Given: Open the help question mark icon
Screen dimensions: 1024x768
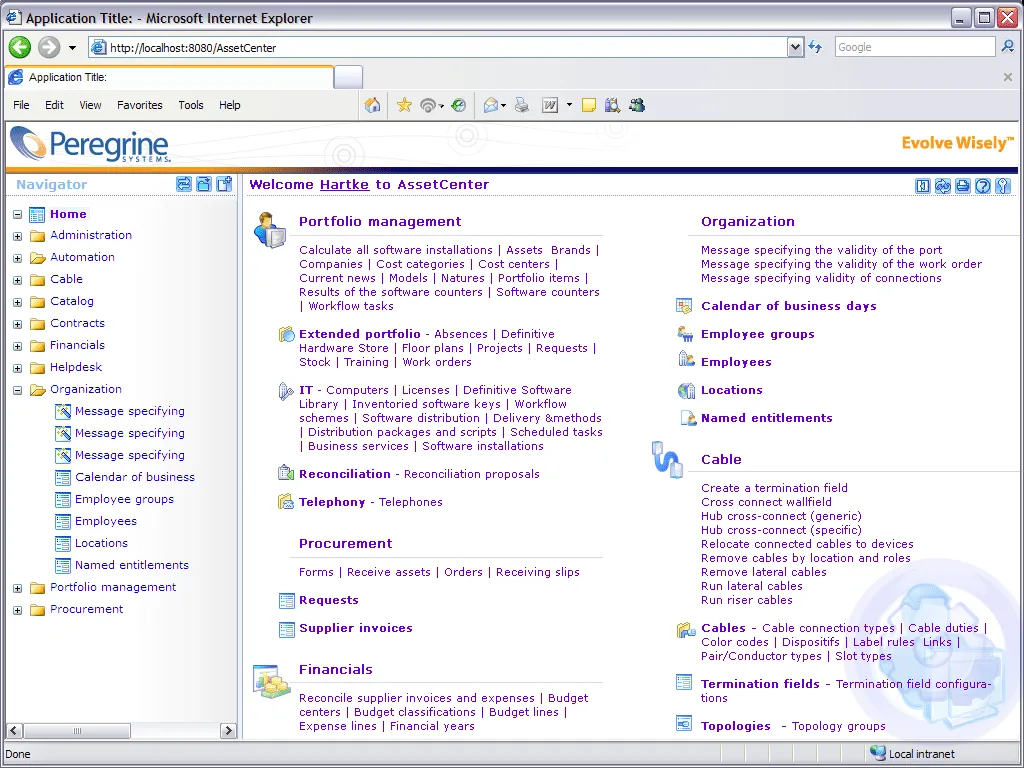Looking at the screenshot, I should (983, 185).
